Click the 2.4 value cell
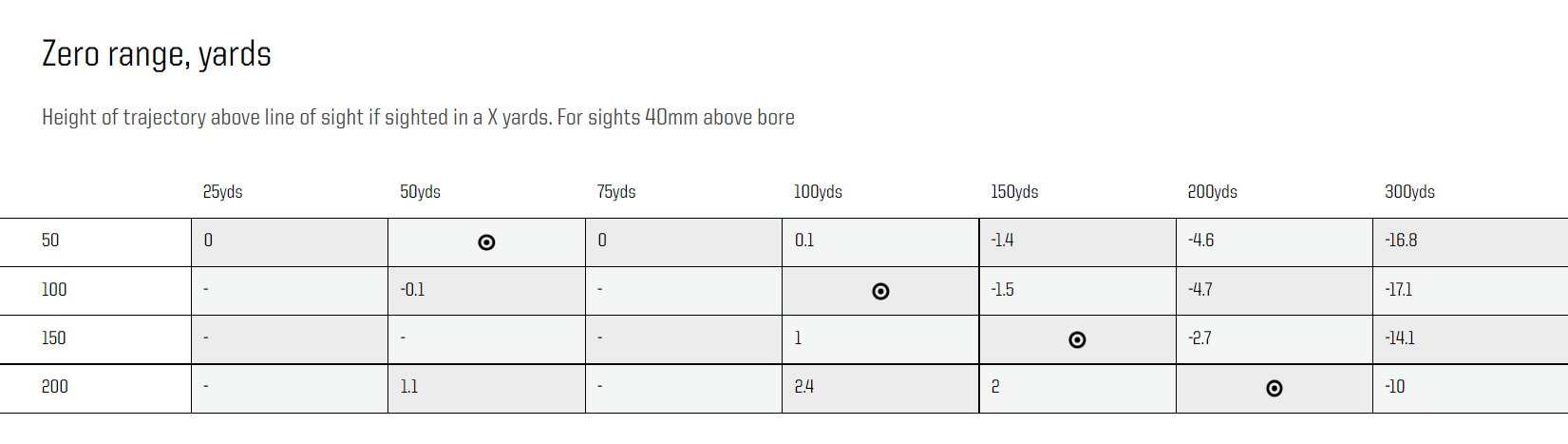This screenshot has width=1568, height=444. click(803, 387)
